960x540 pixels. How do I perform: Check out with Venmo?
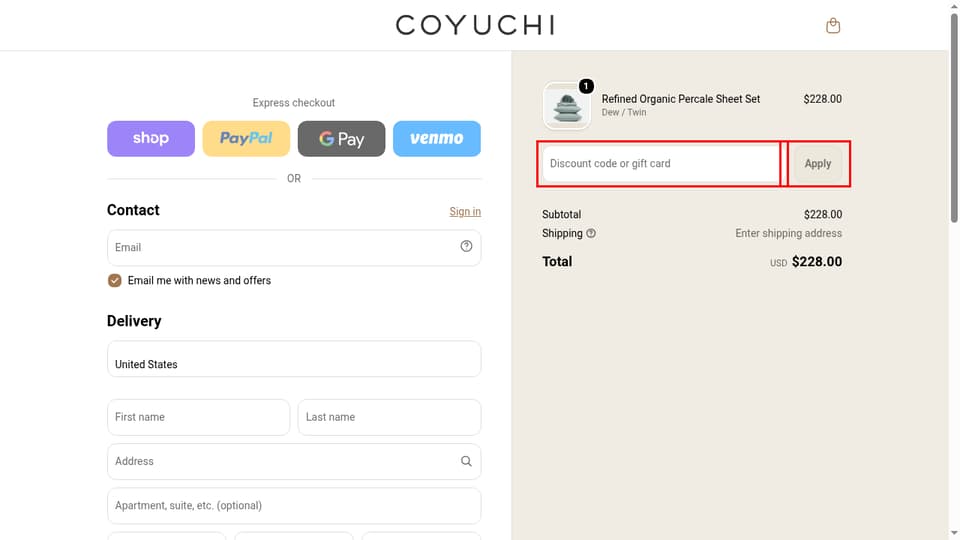point(437,138)
